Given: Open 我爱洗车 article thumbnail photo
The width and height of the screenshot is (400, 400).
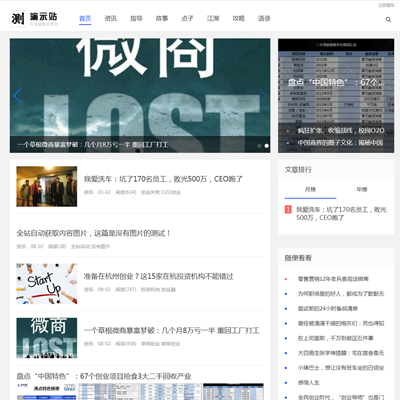Looking at the screenshot, I should (x=47, y=186).
